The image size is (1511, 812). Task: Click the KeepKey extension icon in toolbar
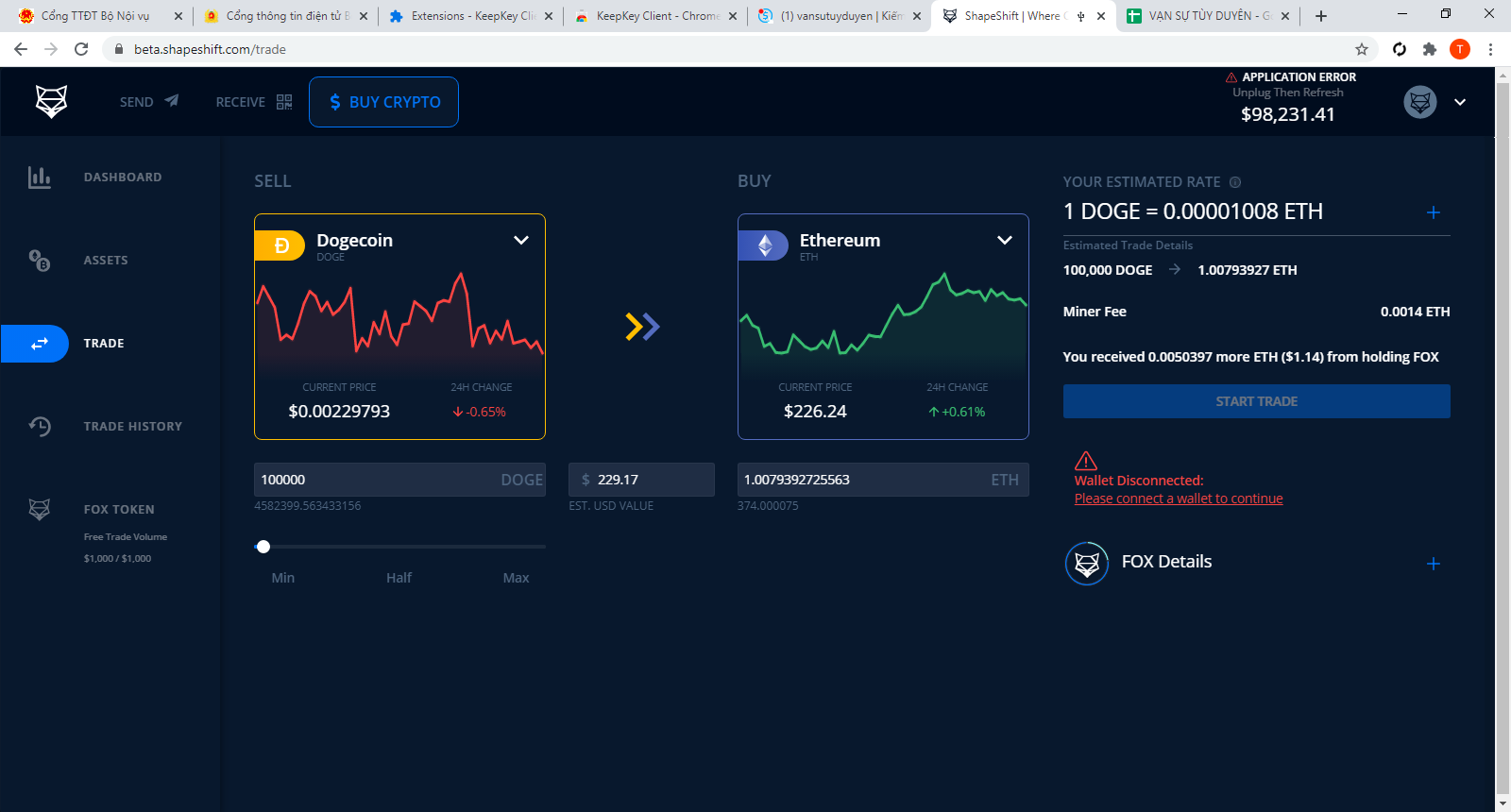click(x=1400, y=49)
